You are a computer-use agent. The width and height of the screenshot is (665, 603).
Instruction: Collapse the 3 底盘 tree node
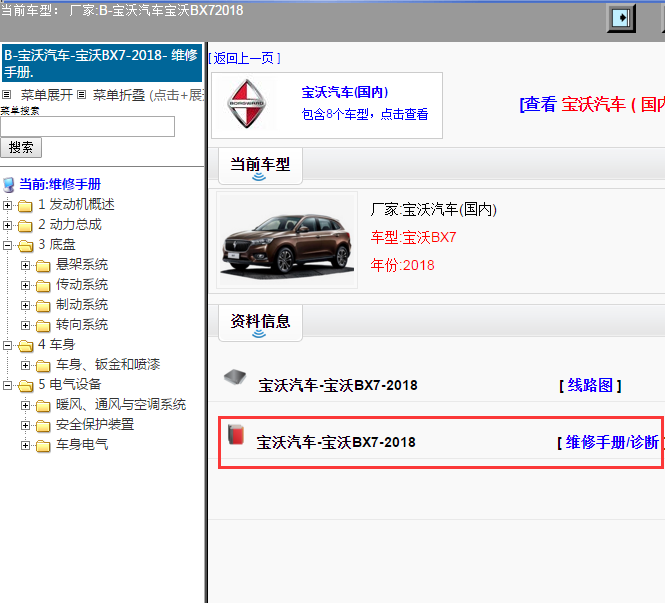(7, 245)
